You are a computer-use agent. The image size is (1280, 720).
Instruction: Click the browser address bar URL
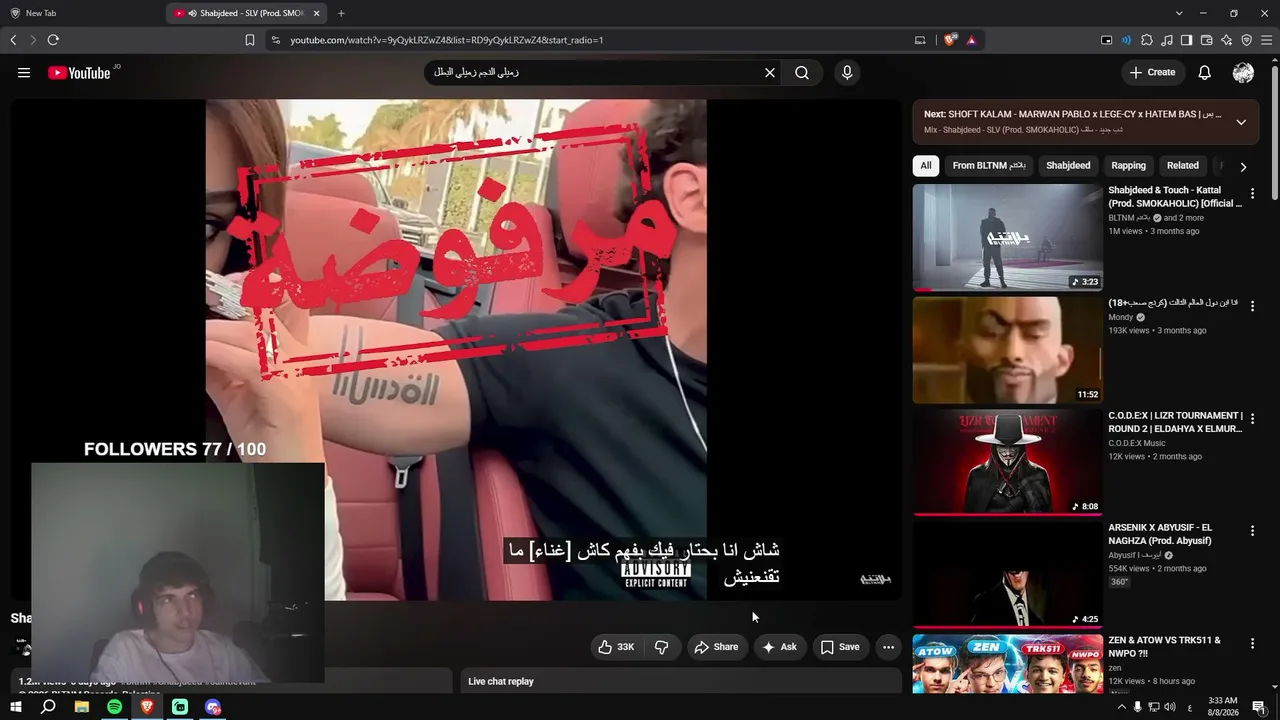(x=446, y=40)
